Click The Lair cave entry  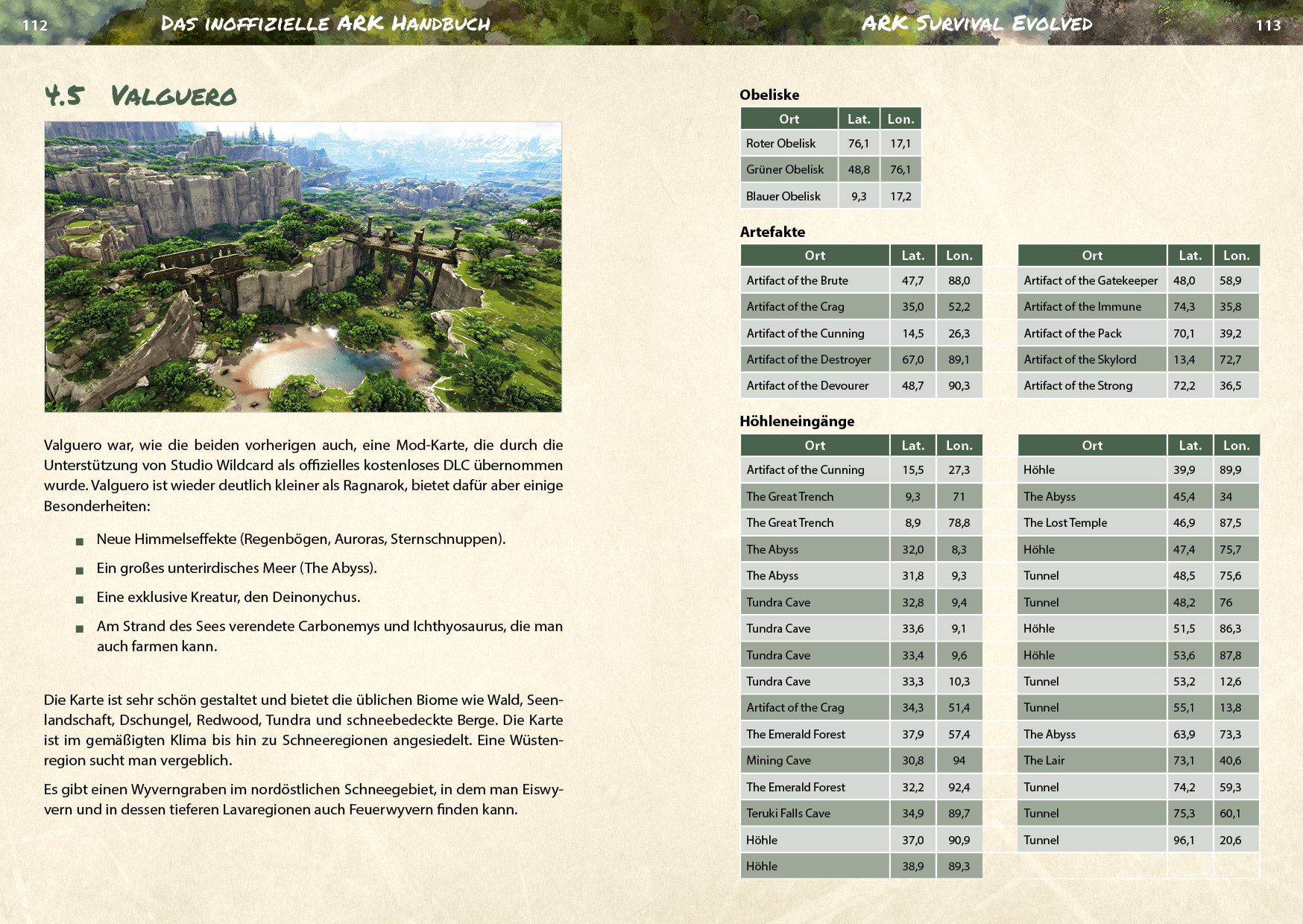pos(1138,760)
